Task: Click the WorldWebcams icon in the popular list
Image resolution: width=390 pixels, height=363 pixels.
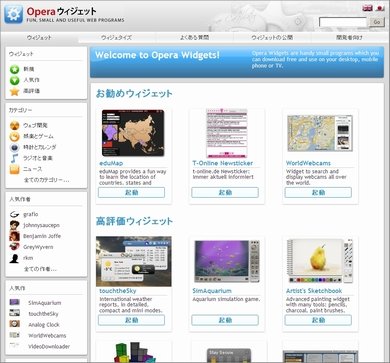Action: [x=14, y=335]
